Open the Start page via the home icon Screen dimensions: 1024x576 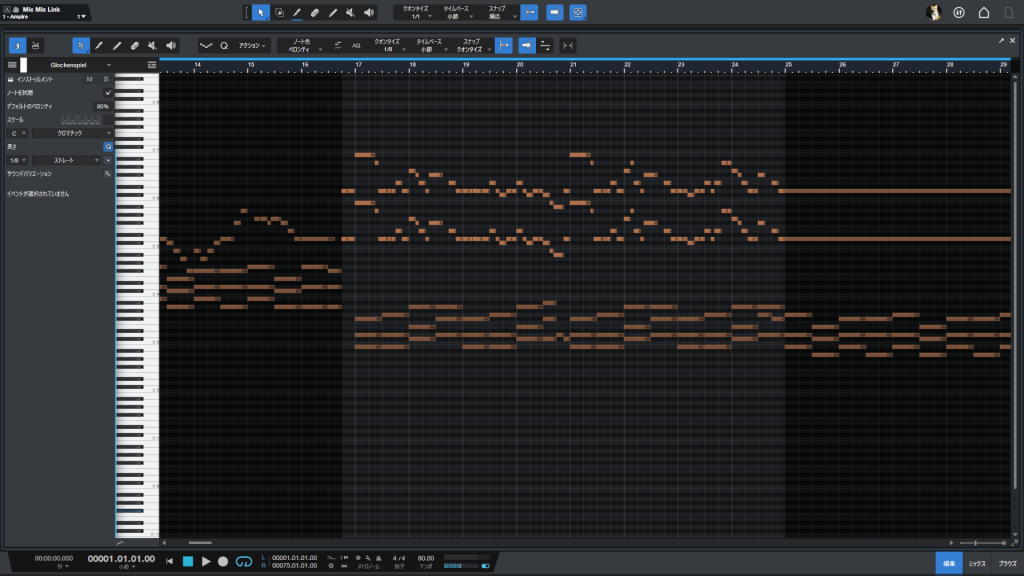[x=983, y=13]
